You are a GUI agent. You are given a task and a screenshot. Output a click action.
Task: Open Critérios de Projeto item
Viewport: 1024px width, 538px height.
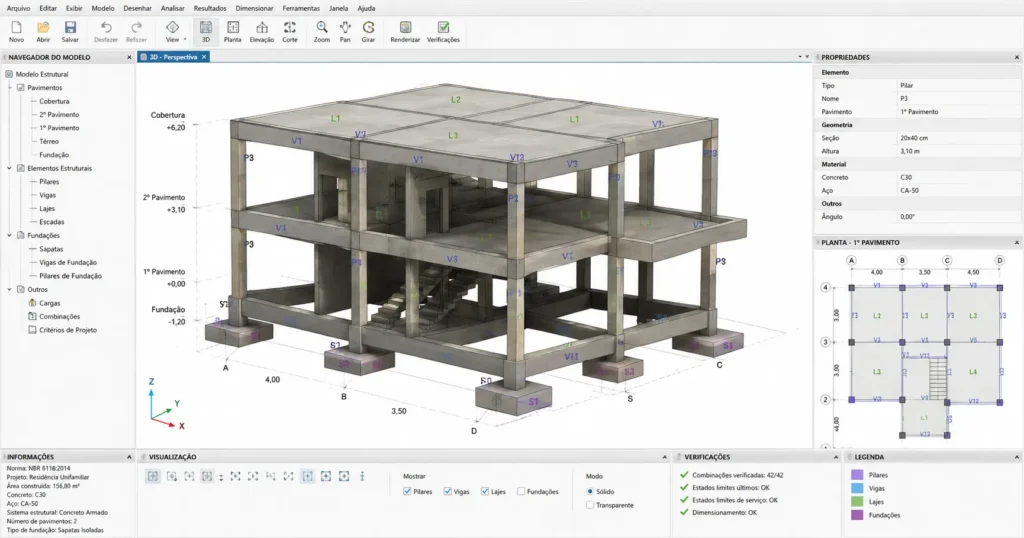pyautogui.click(x=68, y=330)
